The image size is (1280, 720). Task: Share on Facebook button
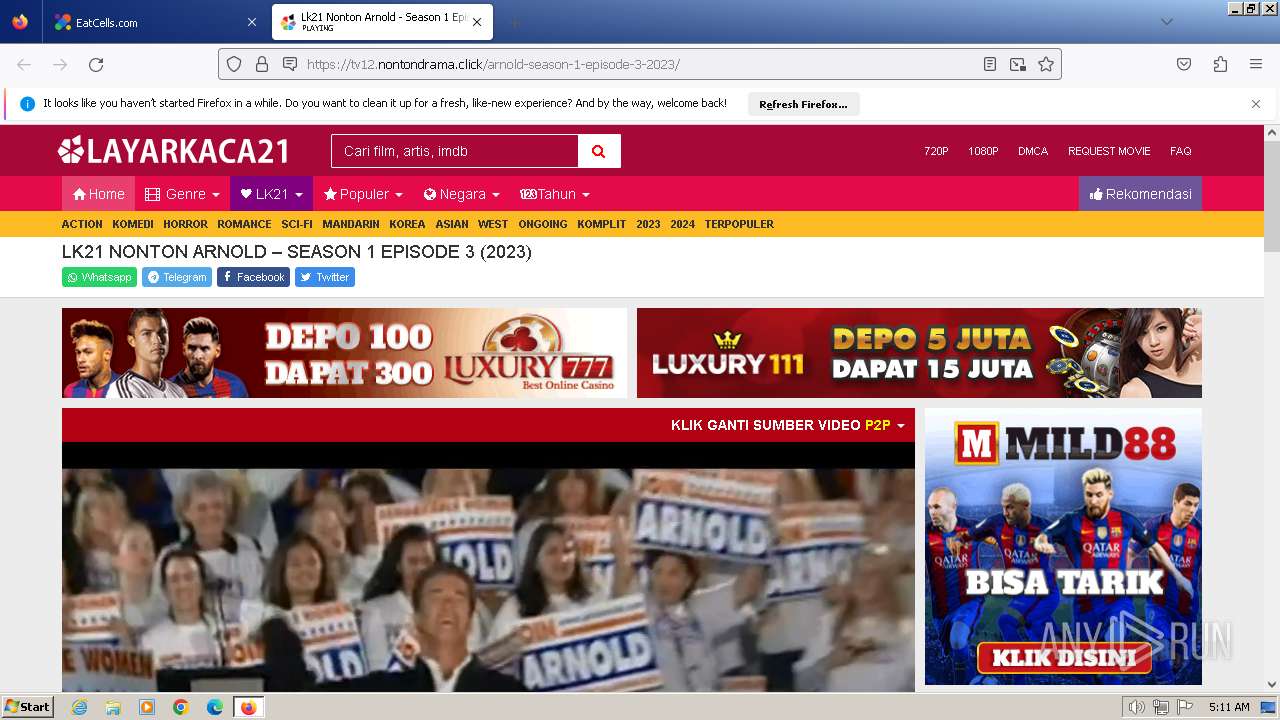[253, 277]
